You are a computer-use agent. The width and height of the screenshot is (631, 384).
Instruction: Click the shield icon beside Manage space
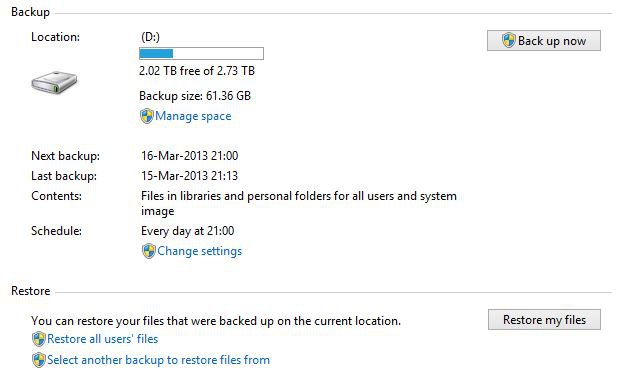[x=146, y=116]
